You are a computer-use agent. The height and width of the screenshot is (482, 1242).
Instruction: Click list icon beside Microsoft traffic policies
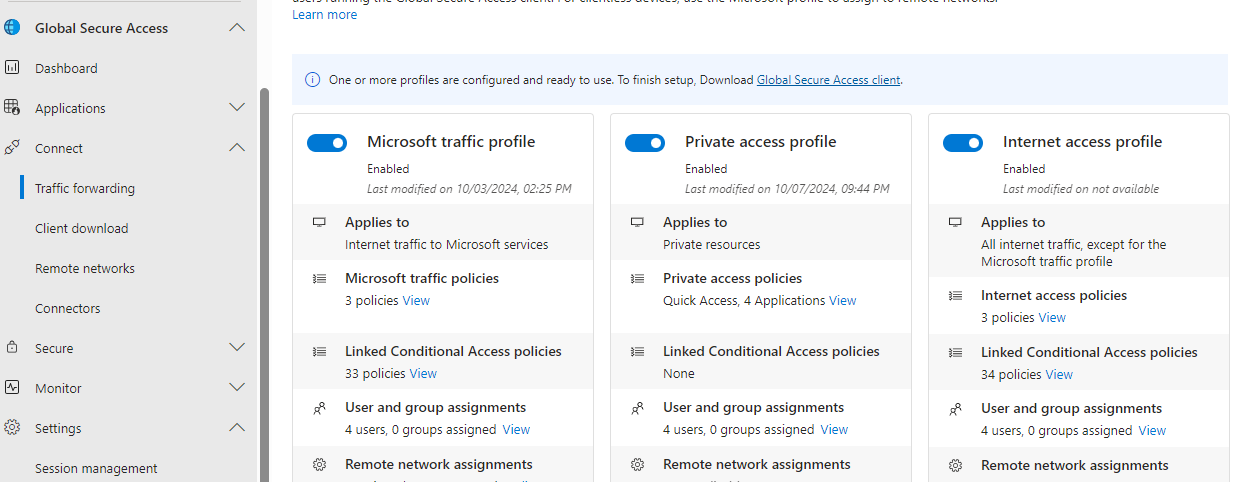click(x=319, y=278)
